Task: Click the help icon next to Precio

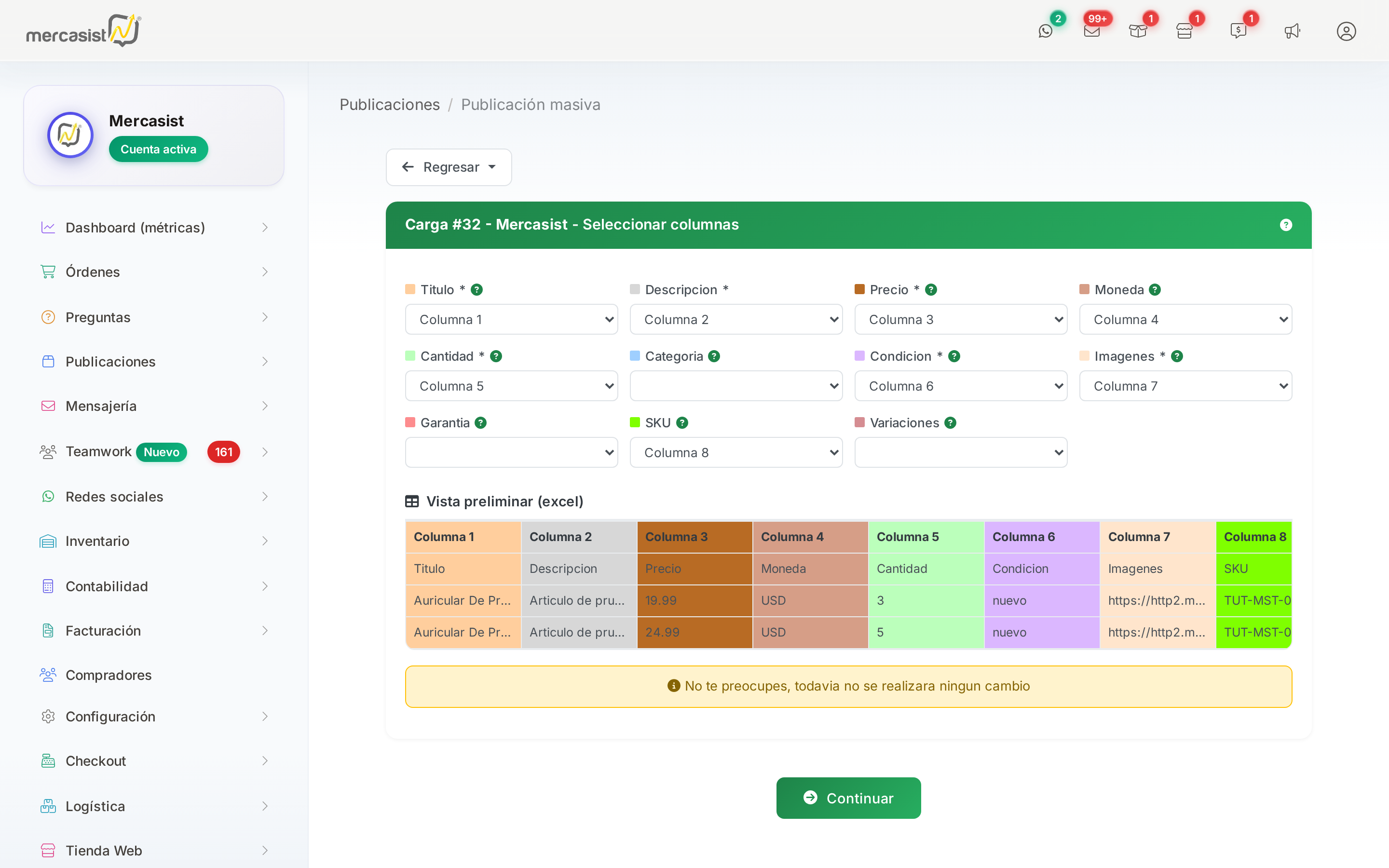Action: click(x=931, y=290)
